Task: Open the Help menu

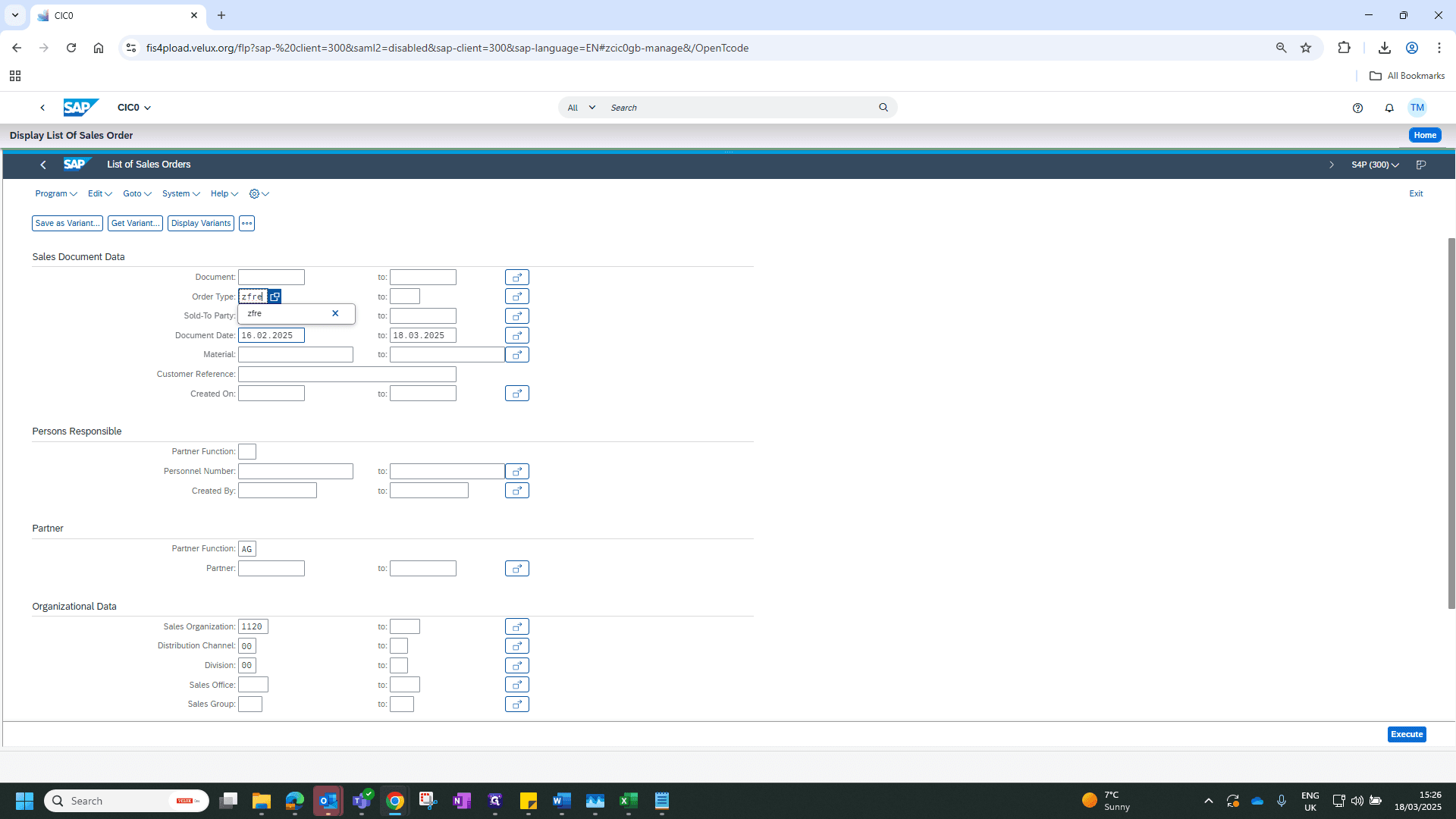Action: pos(224,194)
